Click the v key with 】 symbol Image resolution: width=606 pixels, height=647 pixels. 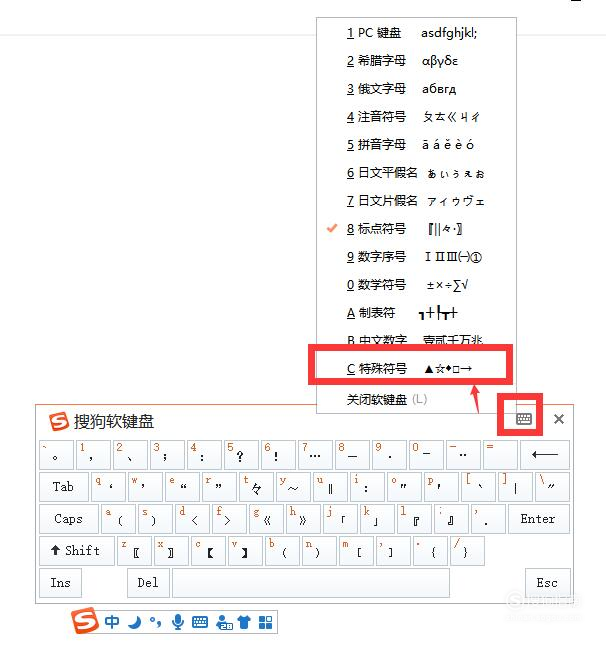pyautogui.click(x=245, y=550)
